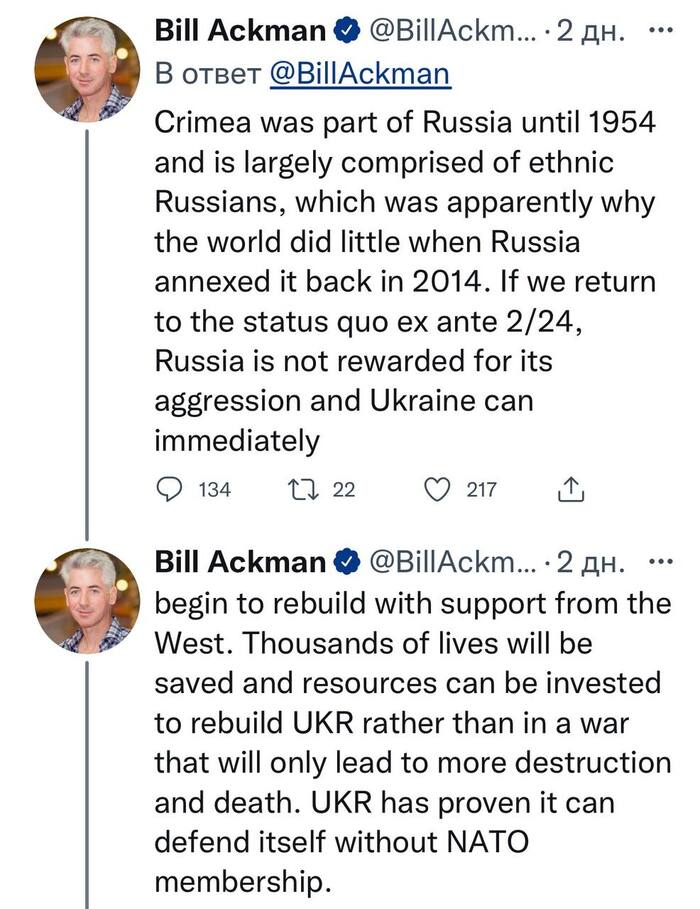The height and width of the screenshot is (909, 700).
Task: Click the reply icon on the Crimea tweet
Action: (x=171, y=489)
